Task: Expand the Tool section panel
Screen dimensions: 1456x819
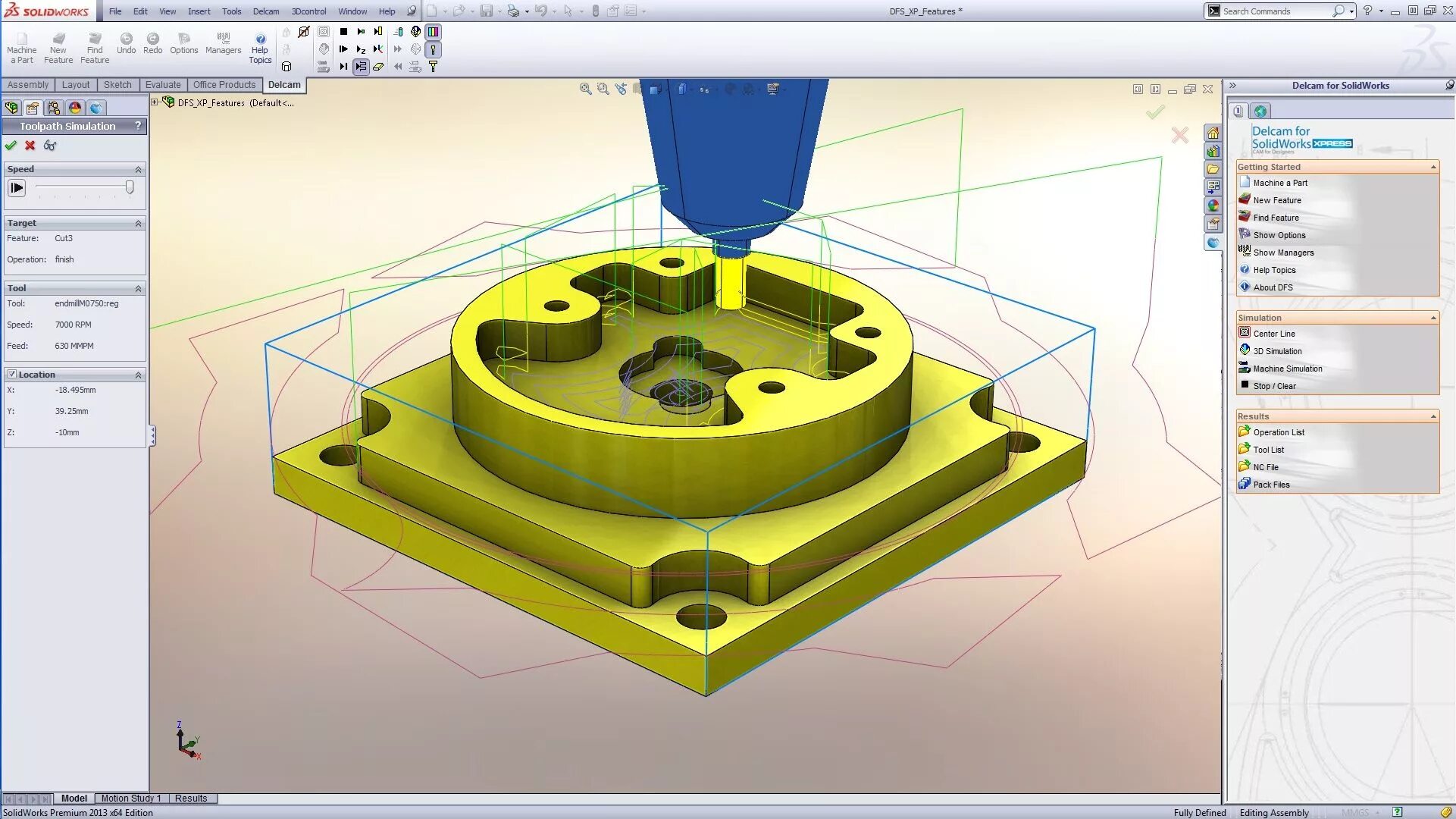Action: point(138,288)
